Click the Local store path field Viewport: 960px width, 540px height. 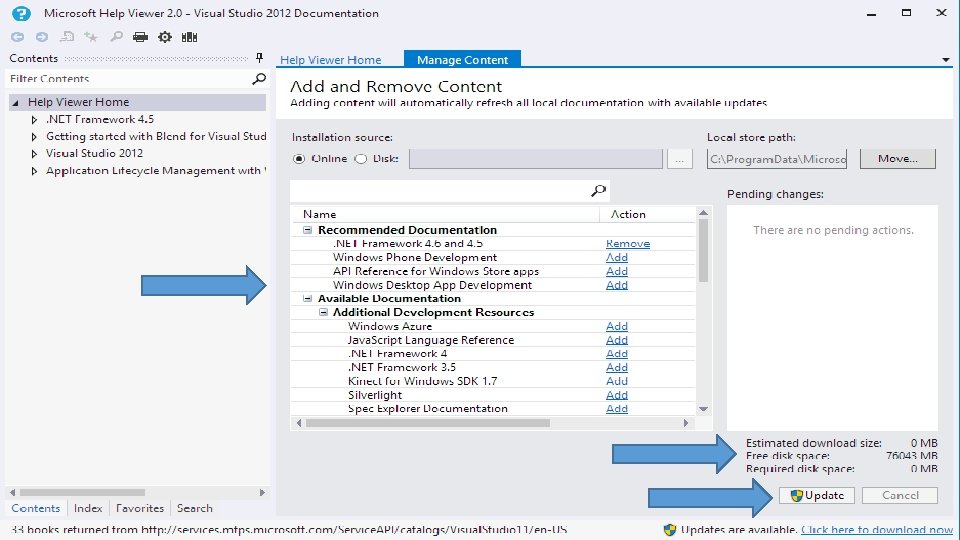[777, 159]
